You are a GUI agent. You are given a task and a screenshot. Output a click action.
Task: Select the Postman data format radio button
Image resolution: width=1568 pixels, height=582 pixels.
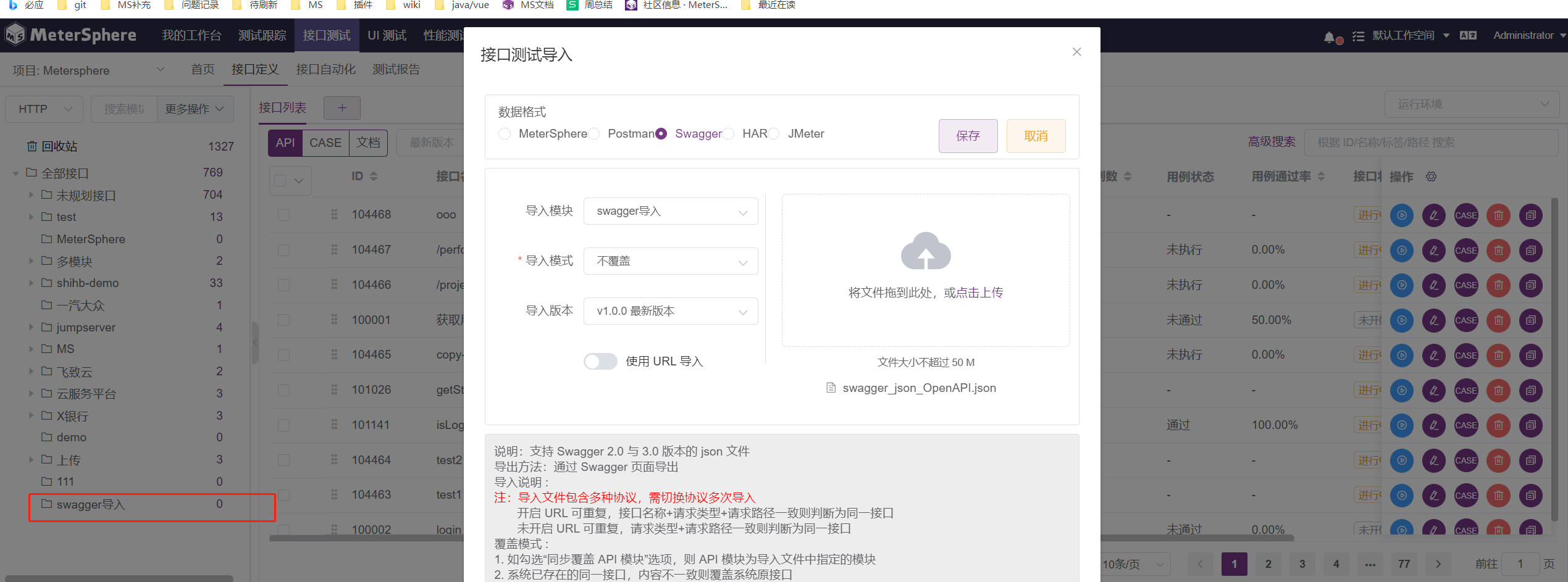coord(594,133)
